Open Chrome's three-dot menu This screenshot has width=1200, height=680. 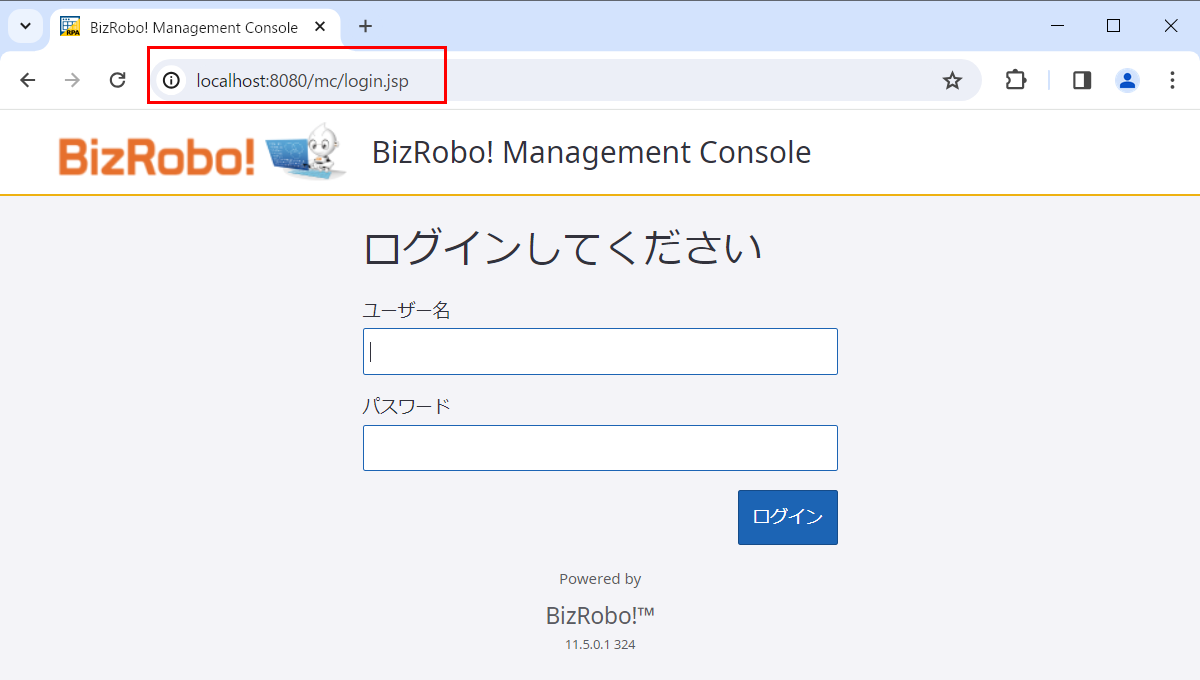coord(1172,80)
